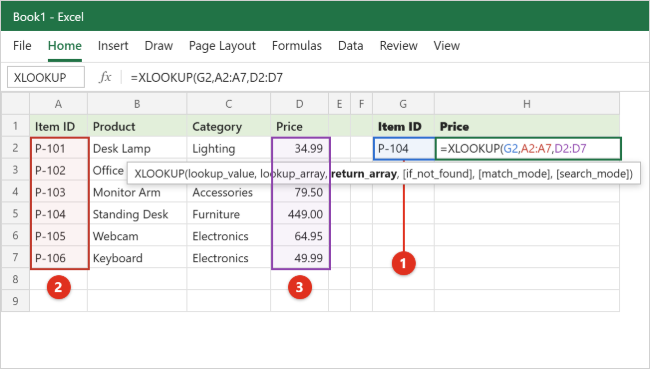Select cell containing P-101
The height and width of the screenshot is (369, 650).
[58, 148]
